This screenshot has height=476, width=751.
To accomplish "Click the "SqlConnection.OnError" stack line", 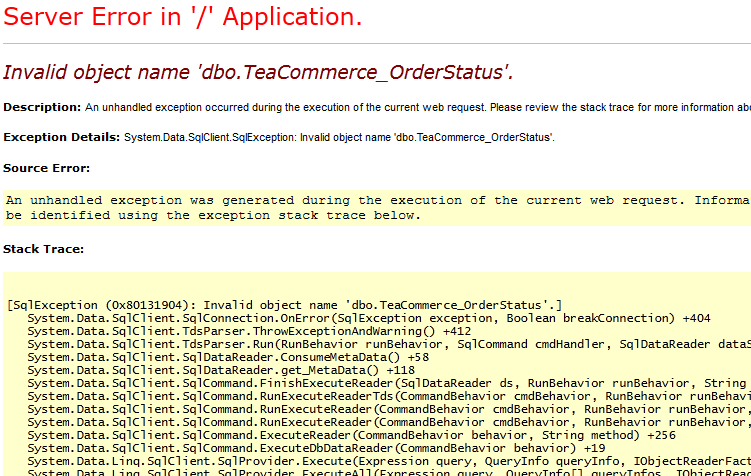I will tap(369, 318).
